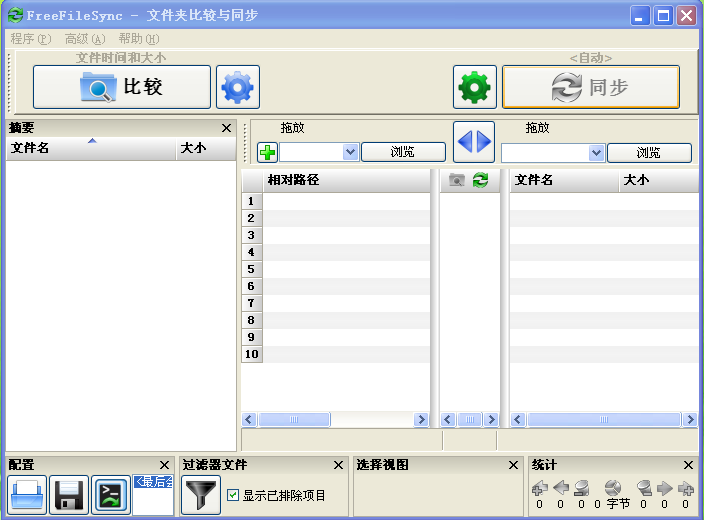
Task: Minimize the FreeFileSync window
Action: point(640,16)
